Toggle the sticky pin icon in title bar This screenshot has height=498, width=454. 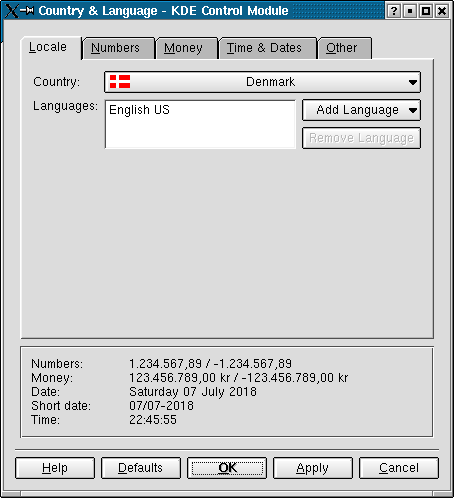click(27, 11)
